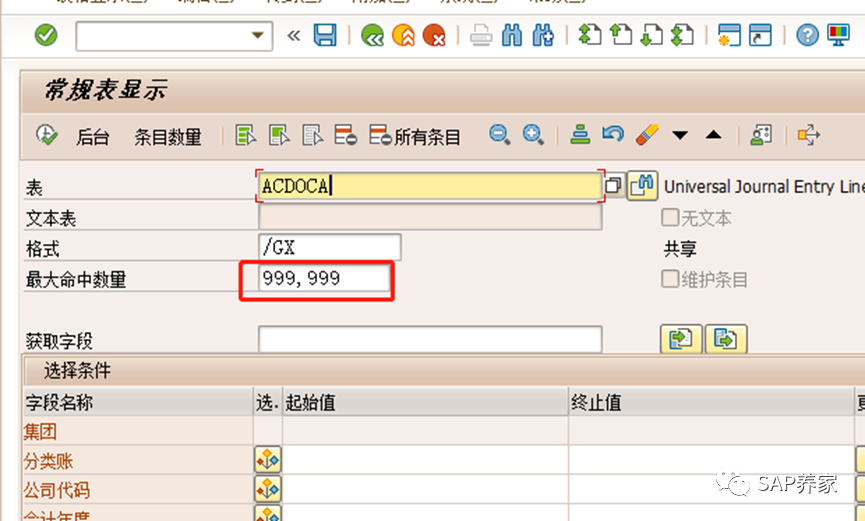Click the orange Exit icon

pyautogui.click(x=403, y=36)
